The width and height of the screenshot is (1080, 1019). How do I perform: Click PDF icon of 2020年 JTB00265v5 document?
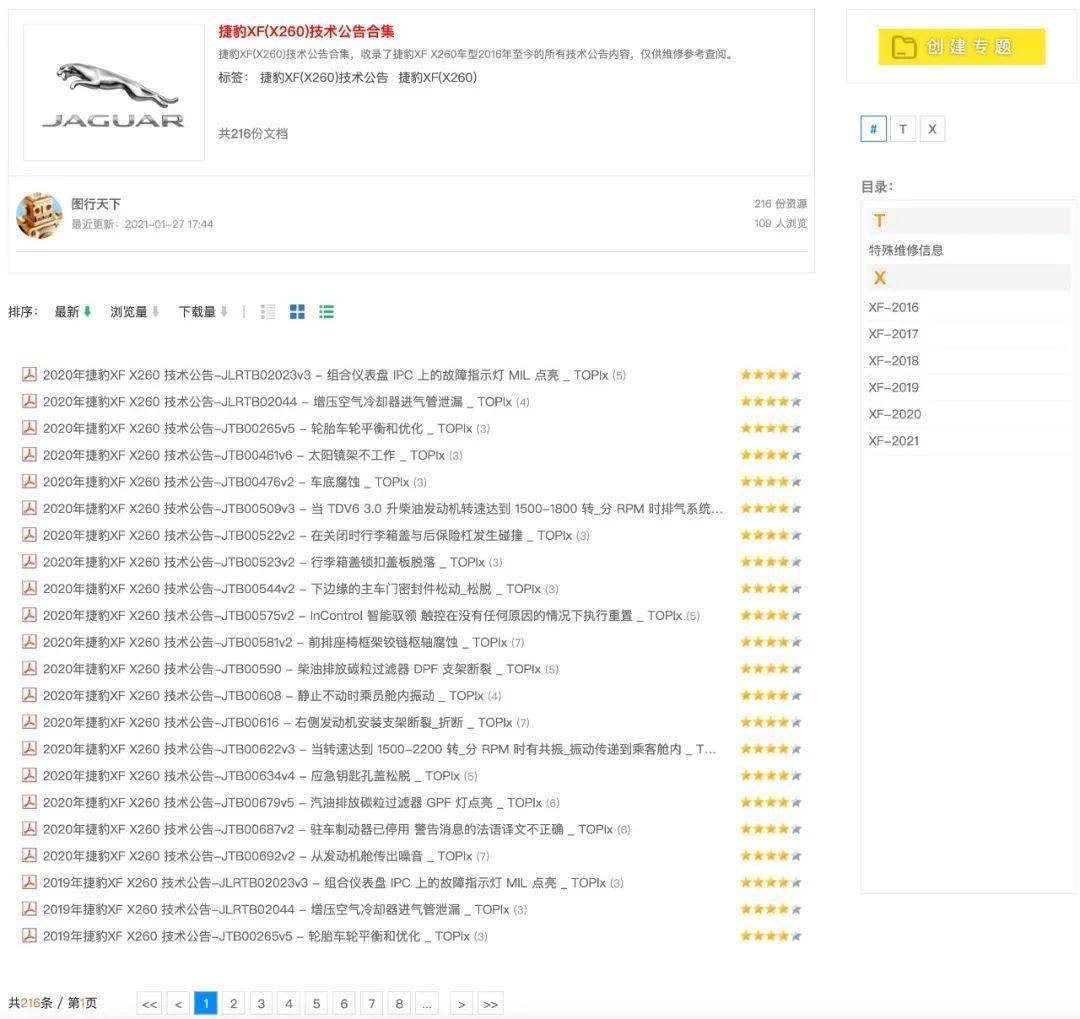coord(29,428)
